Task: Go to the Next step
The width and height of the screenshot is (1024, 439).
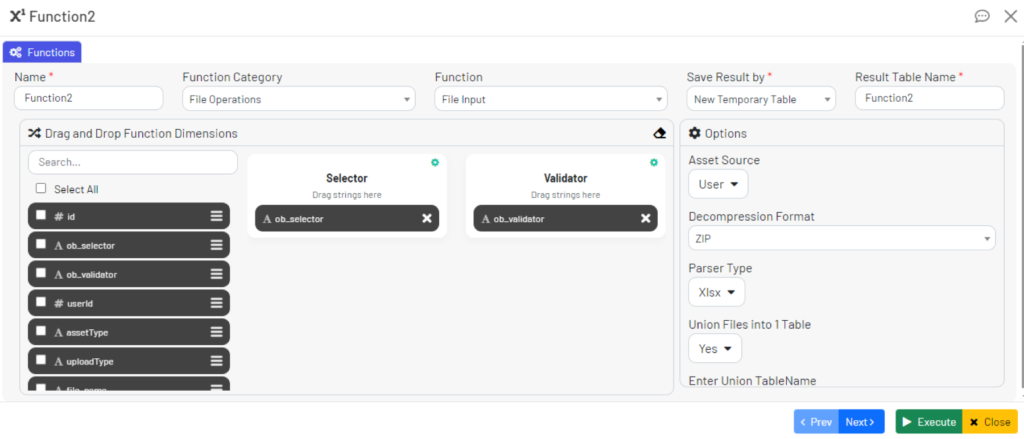Action: [861, 422]
